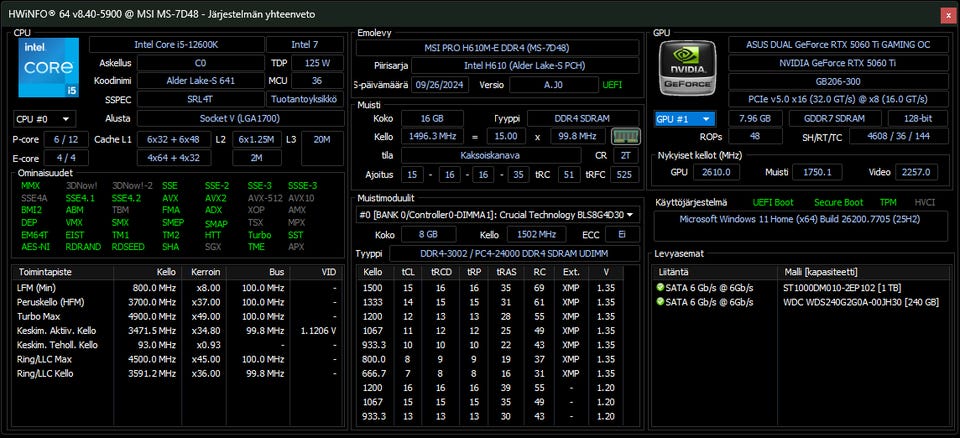
Task: Open the CPU #0 selector dropdown
Action: 44,119
